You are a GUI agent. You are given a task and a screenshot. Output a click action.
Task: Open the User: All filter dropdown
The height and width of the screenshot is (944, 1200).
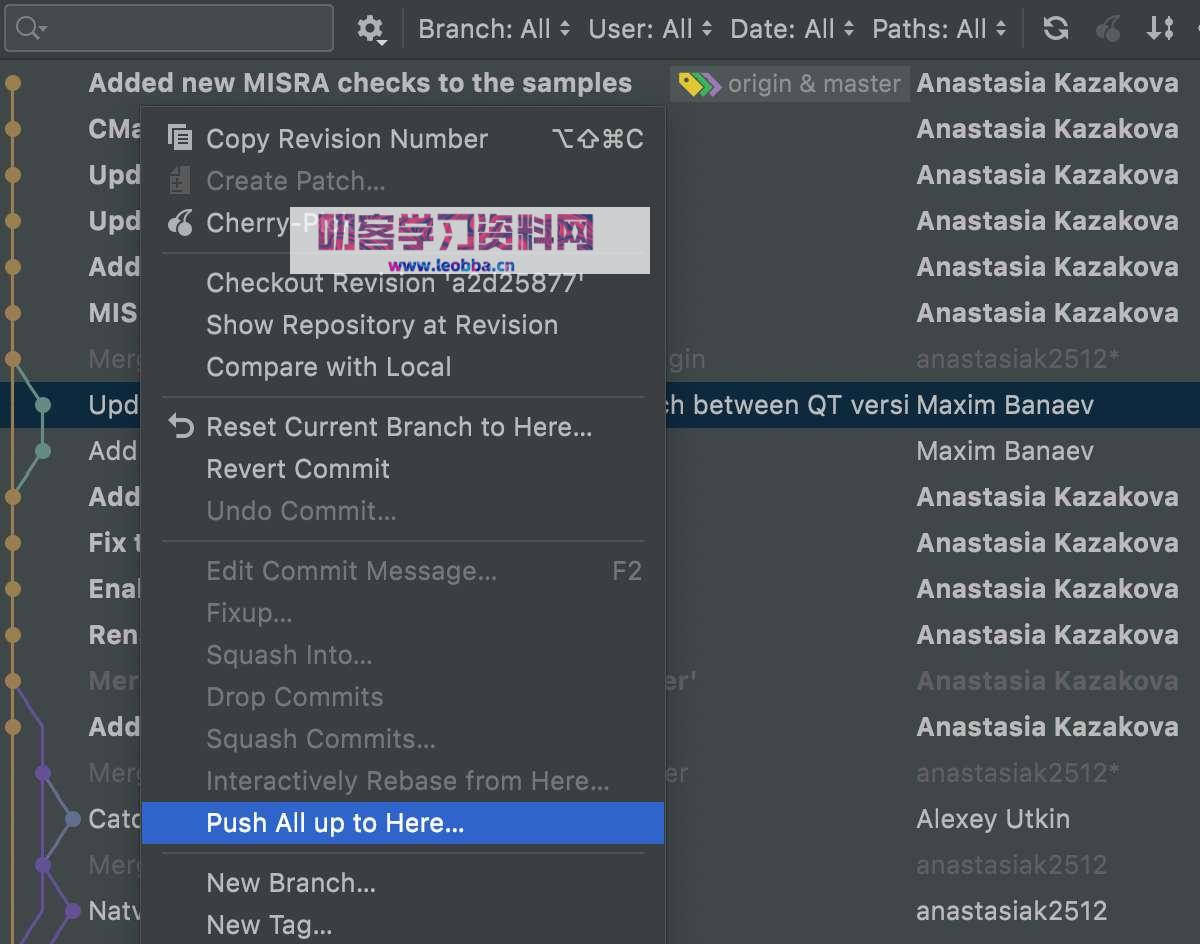[x=650, y=28]
